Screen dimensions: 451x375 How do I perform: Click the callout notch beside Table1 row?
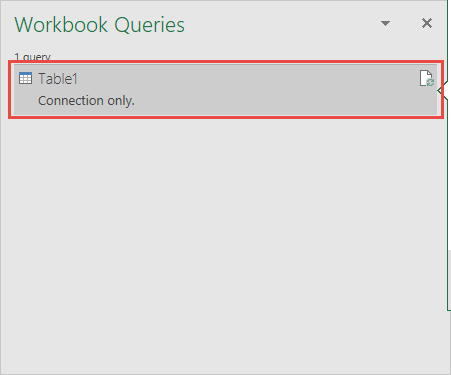pos(442,90)
